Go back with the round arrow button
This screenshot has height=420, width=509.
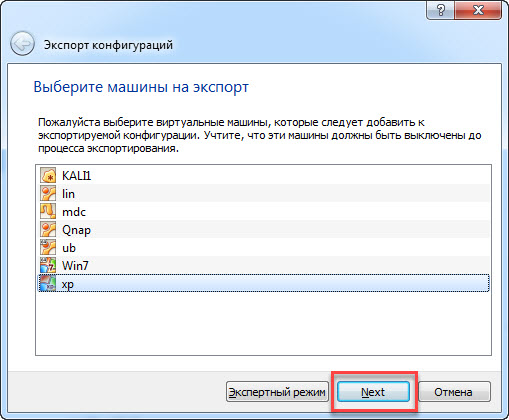click(22, 44)
